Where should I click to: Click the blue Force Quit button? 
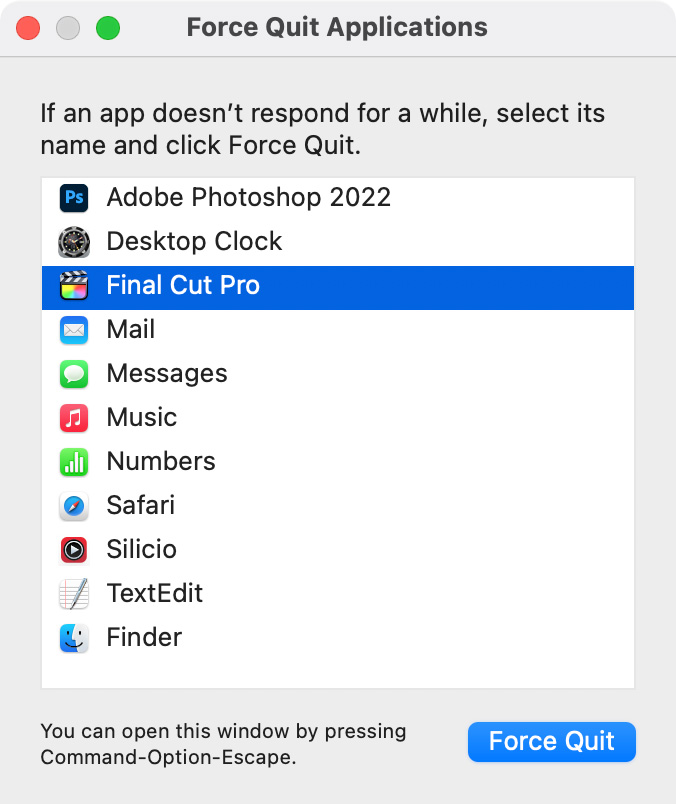[551, 741]
